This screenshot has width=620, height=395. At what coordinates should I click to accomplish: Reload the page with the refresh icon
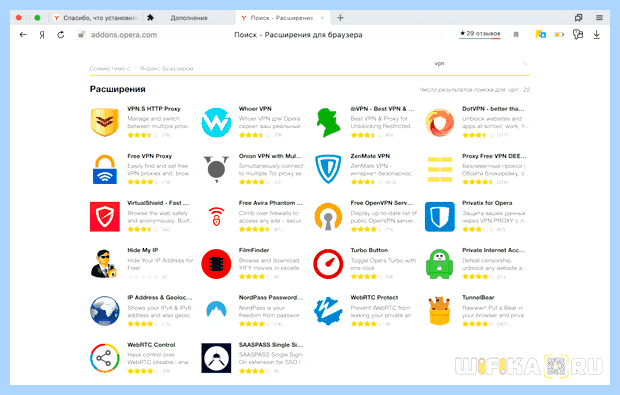[x=60, y=35]
